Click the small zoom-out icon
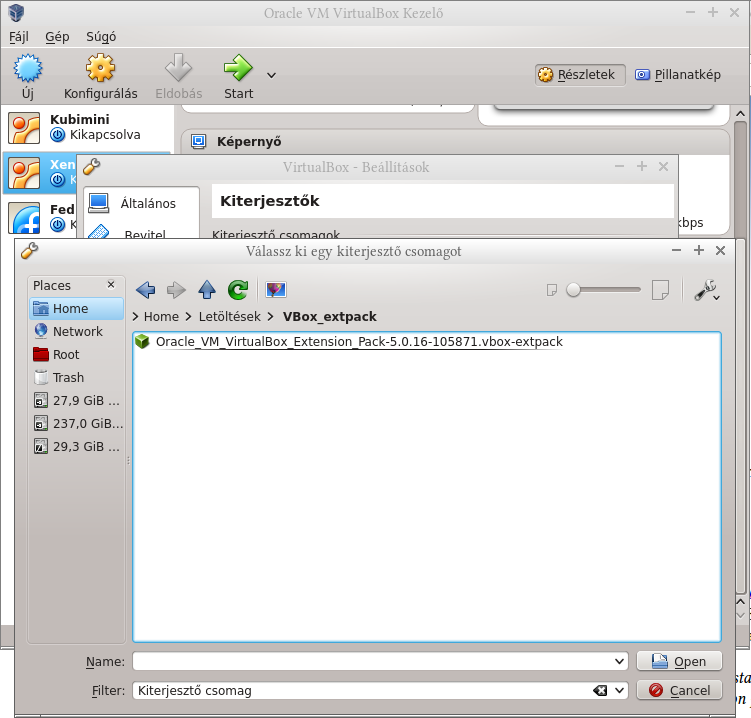This screenshot has height=718, width=751. 552,290
